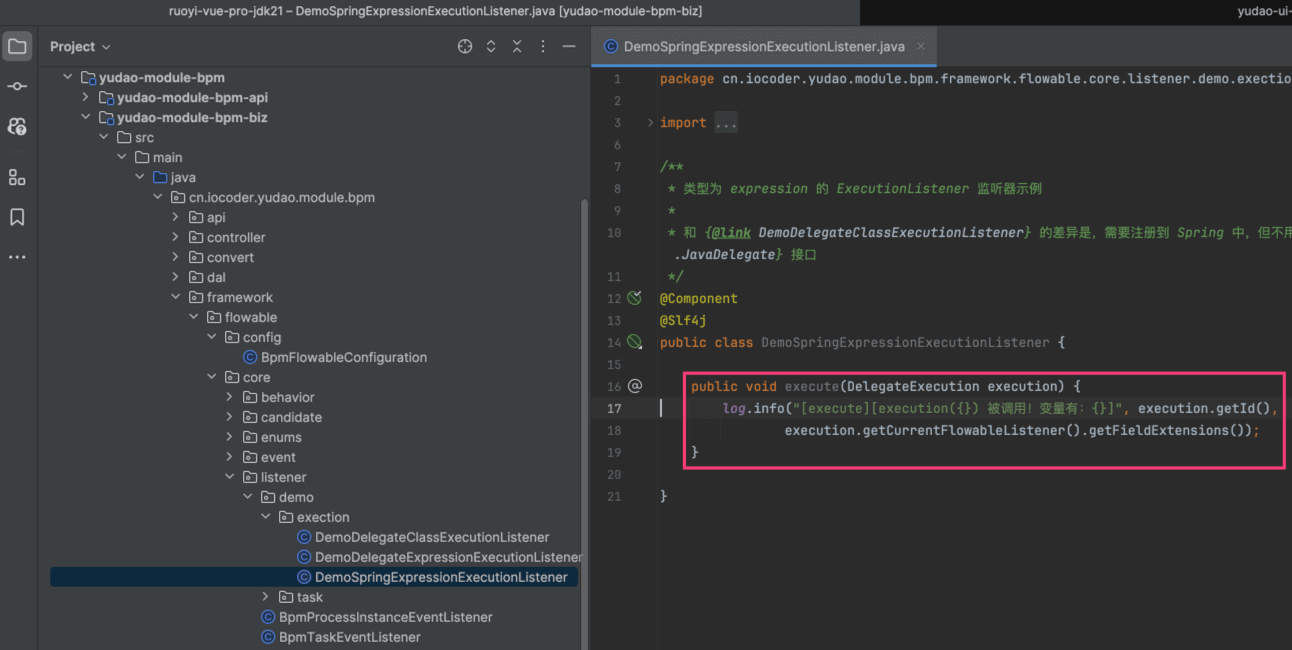Open the Bookmarks tool window icon

coord(17,217)
